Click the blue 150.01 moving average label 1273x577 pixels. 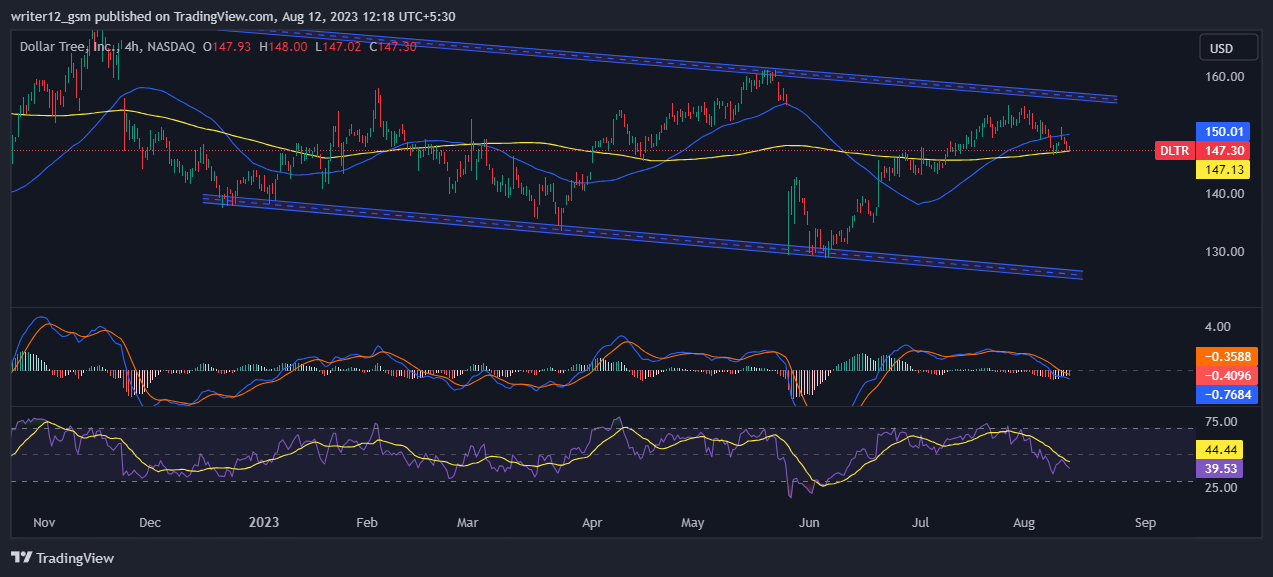(x=1223, y=131)
